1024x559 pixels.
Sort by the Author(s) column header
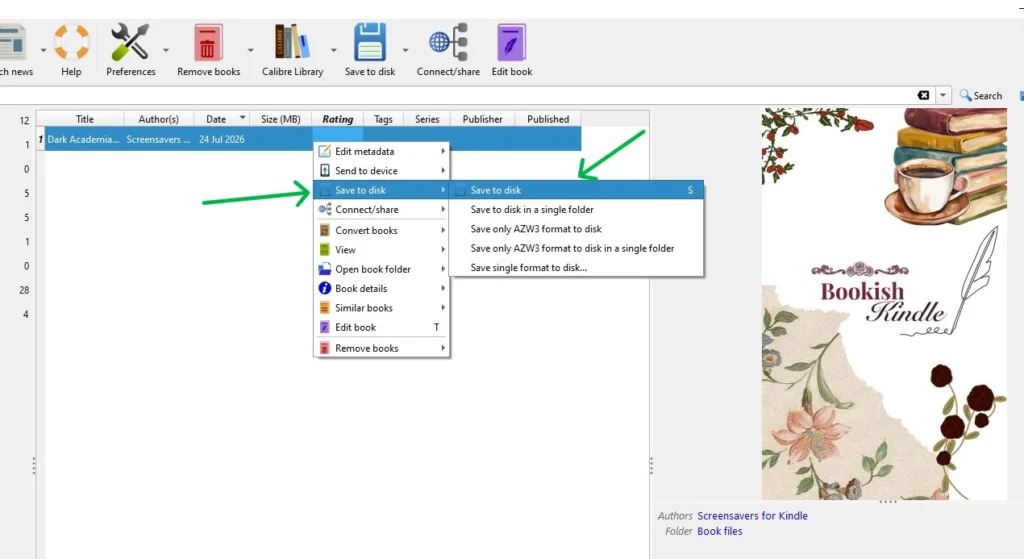(159, 119)
